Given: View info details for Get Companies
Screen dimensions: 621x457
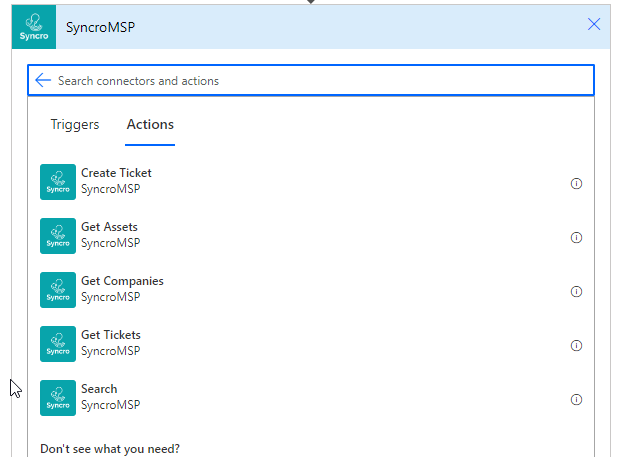Looking at the screenshot, I should point(576,292).
